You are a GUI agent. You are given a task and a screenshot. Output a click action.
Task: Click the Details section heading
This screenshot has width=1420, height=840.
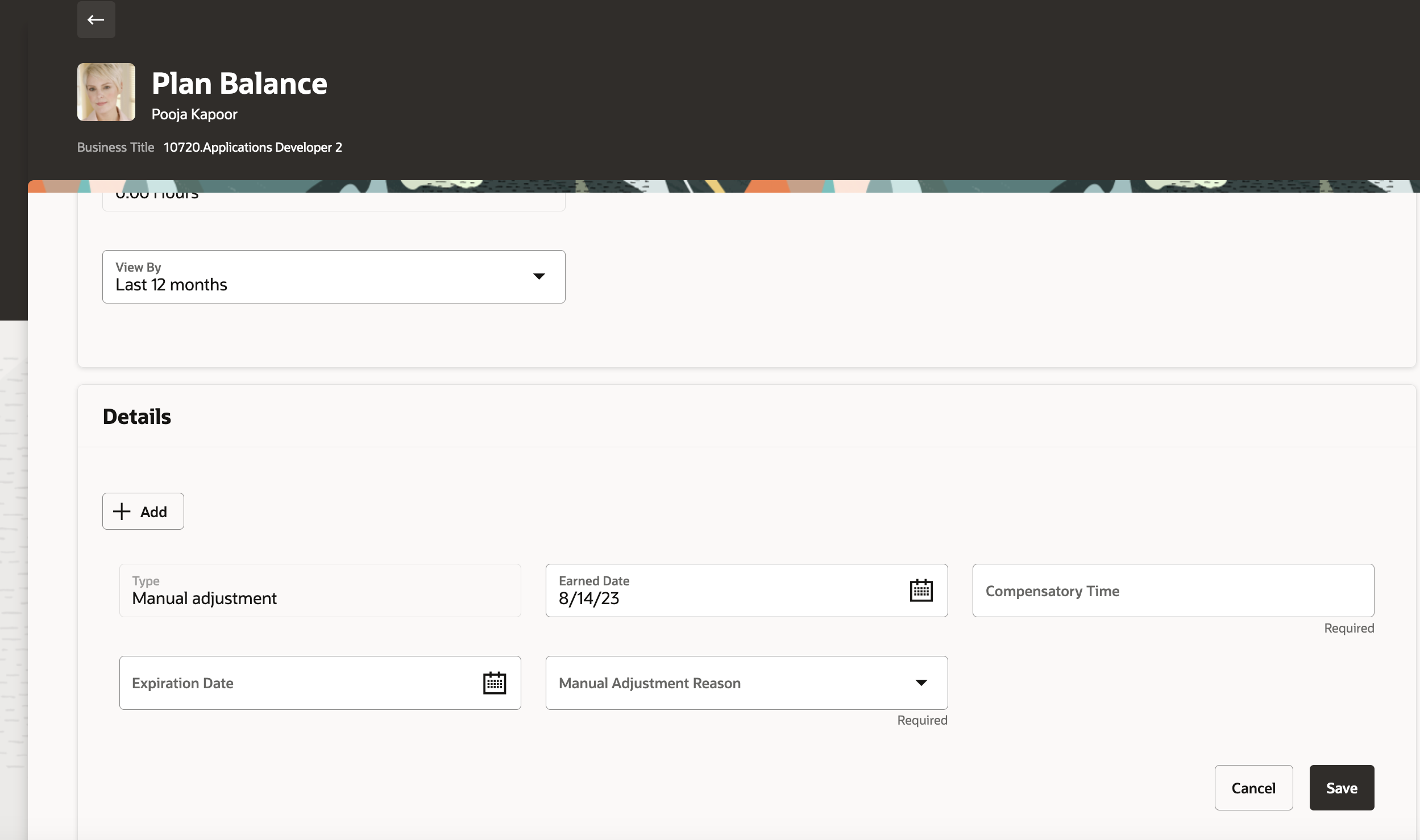pyautogui.click(x=137, y=417)
